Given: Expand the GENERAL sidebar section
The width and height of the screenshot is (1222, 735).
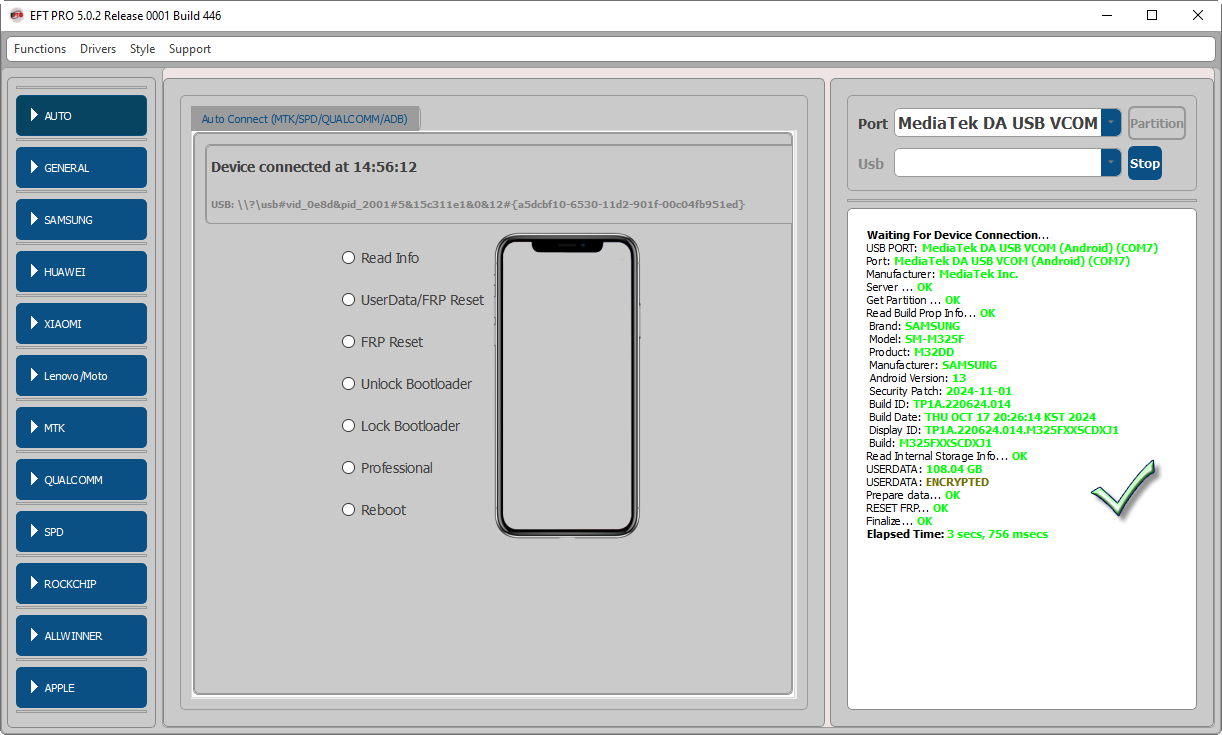Looking at the screenshot, I should pyautogui.click(x=81, y=168).
